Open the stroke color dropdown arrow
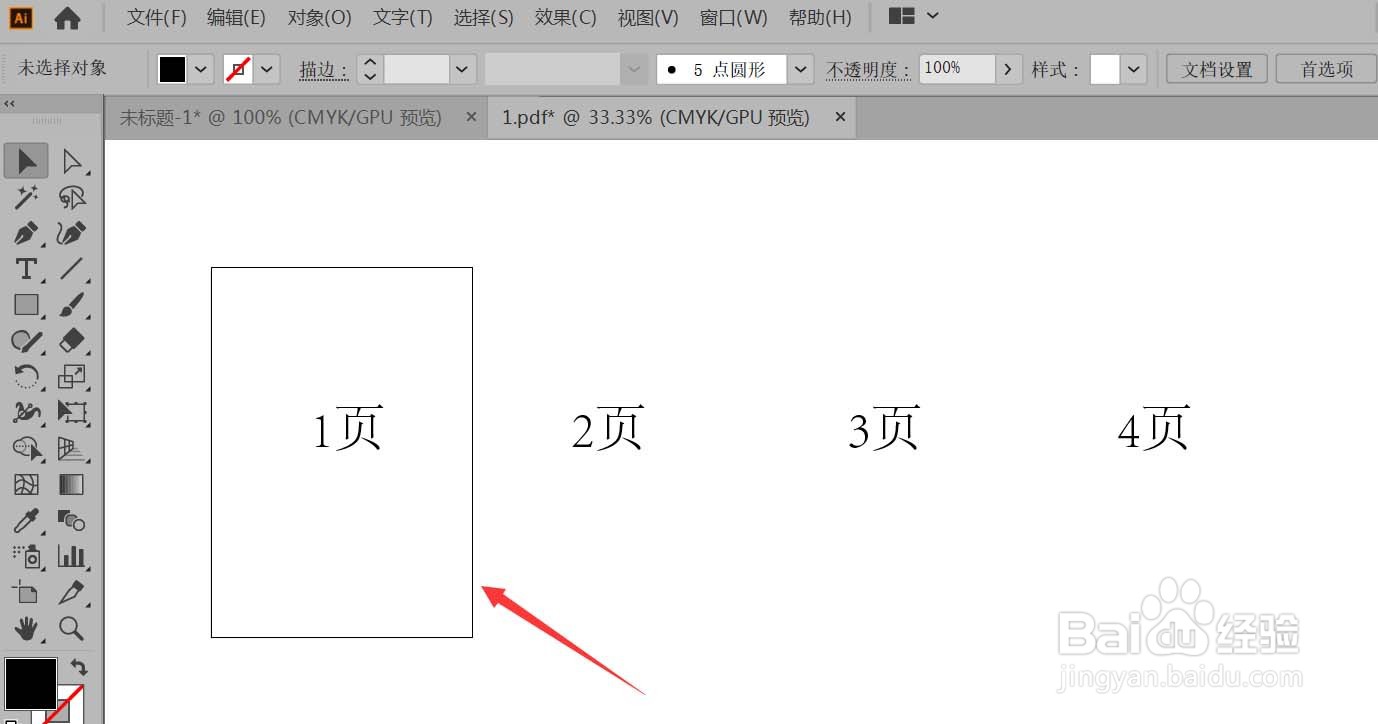1378x724 pixels. (x=267, y=69)
